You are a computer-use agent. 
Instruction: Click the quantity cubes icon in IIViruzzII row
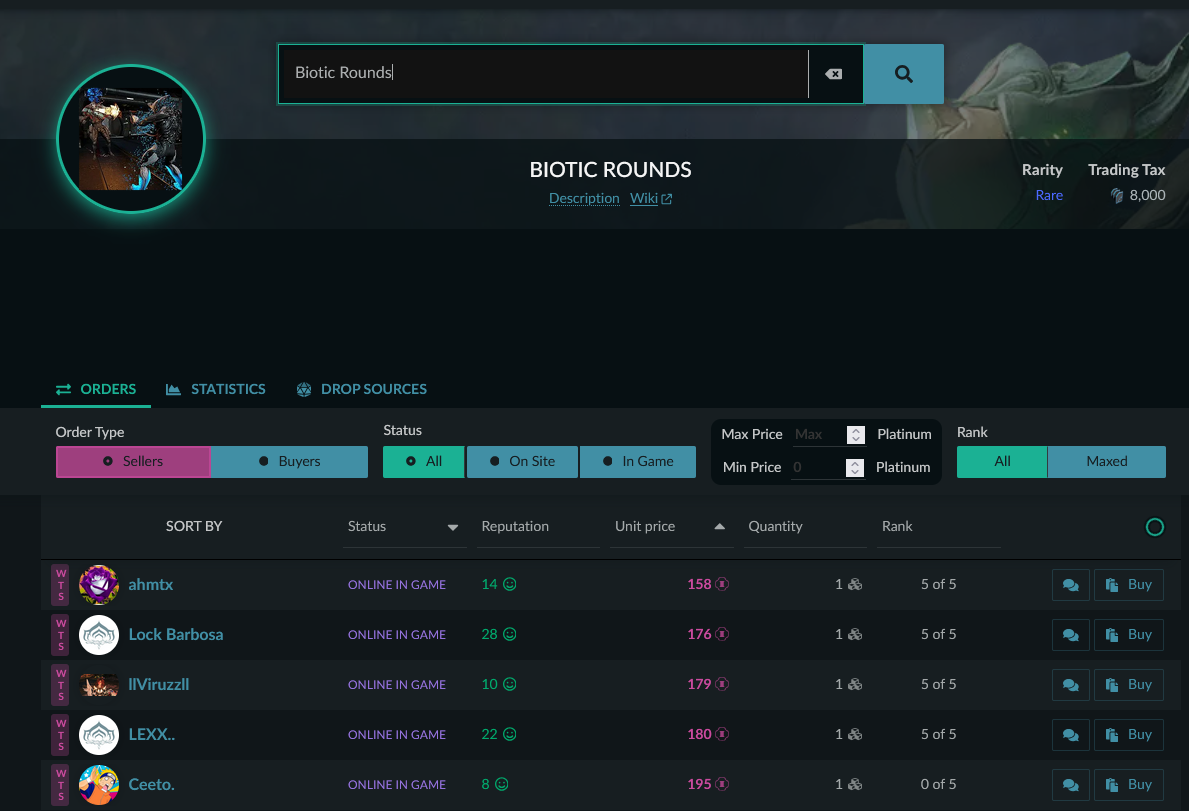coord(855,684)
